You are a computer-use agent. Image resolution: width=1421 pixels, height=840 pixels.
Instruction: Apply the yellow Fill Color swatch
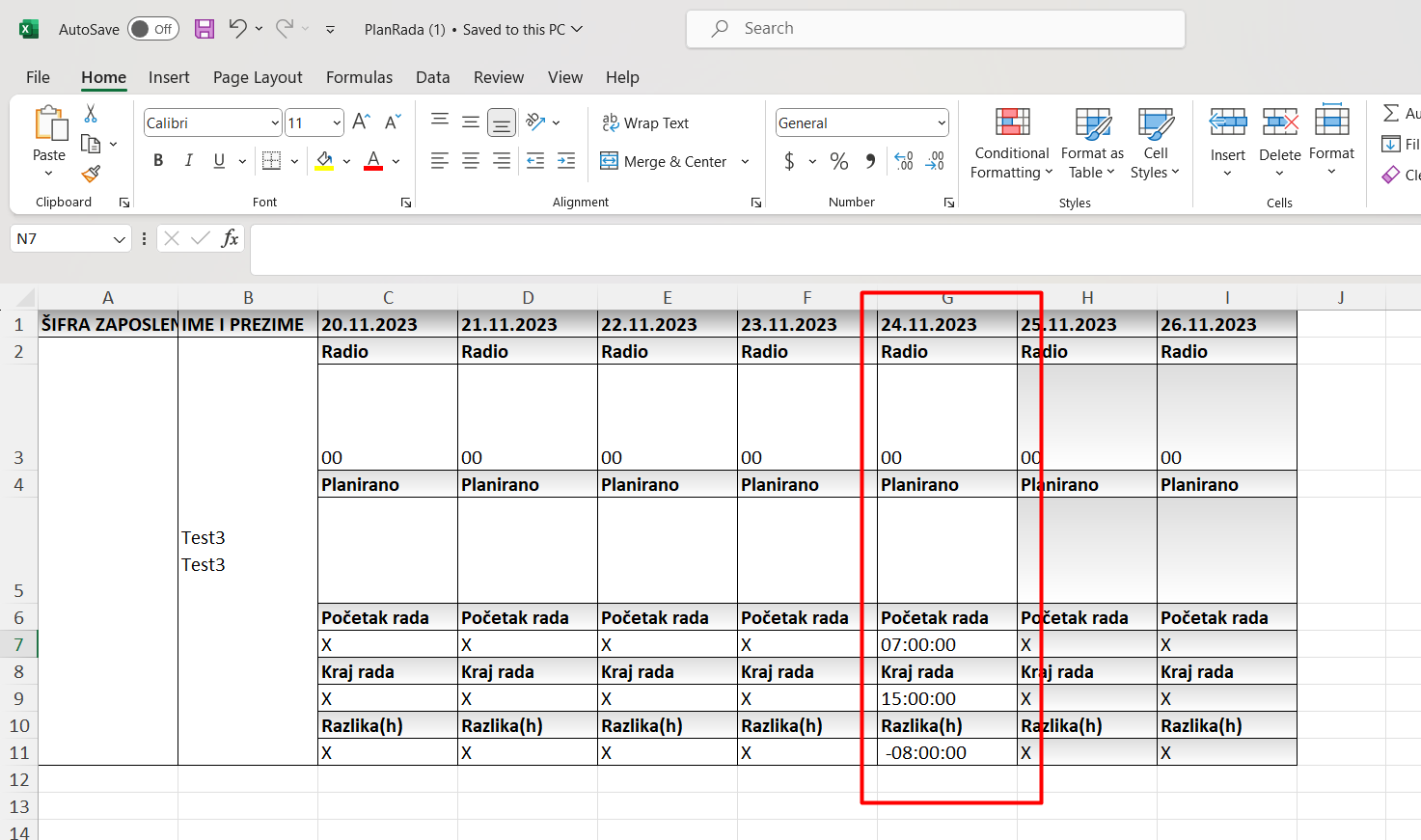pyautogui.click(x=324, y=161)
